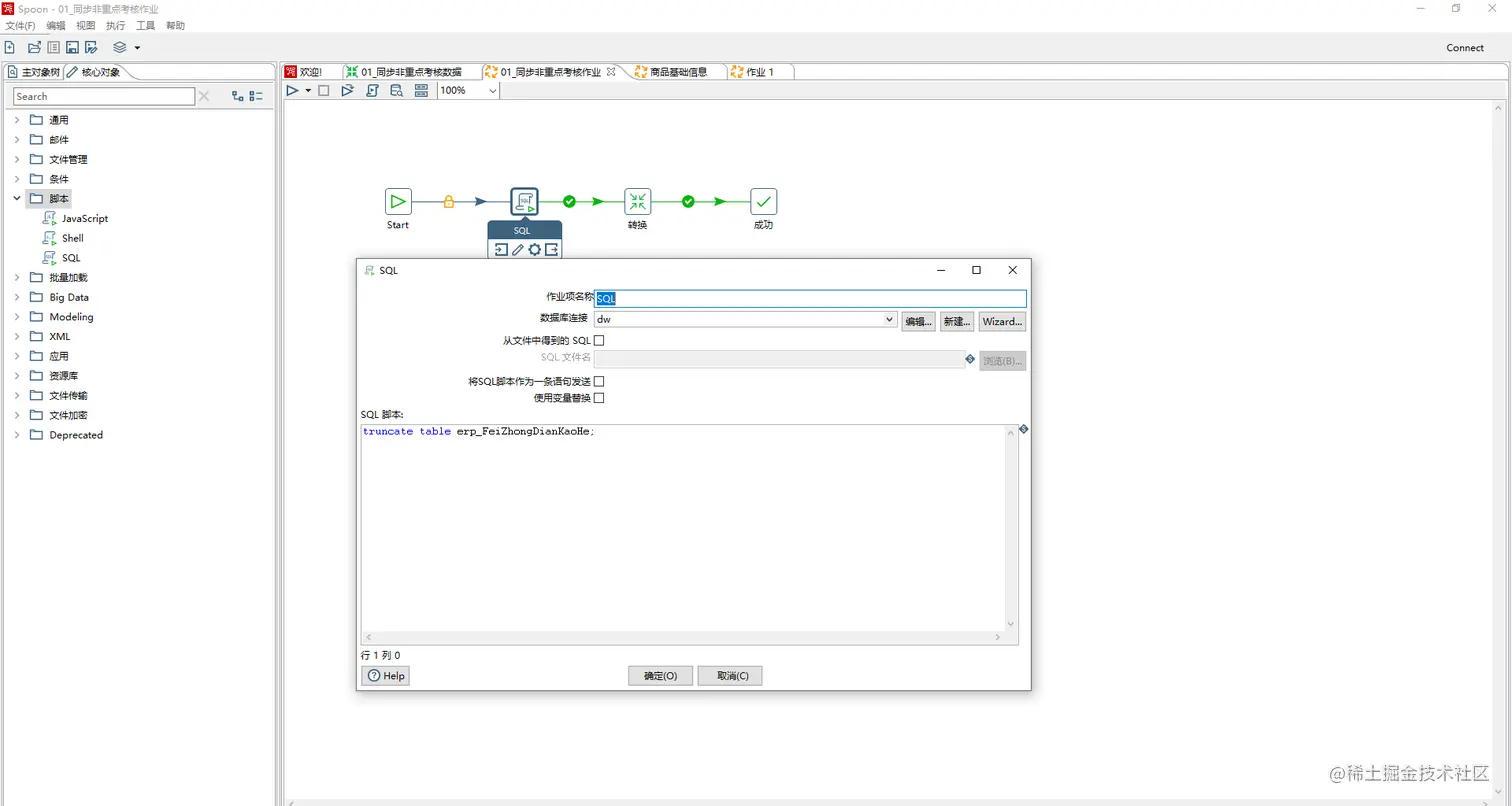Expand the Deprecated folder
Viewport: 1512px width, 806px height.
pyautogui.click(x=17, y=435)
